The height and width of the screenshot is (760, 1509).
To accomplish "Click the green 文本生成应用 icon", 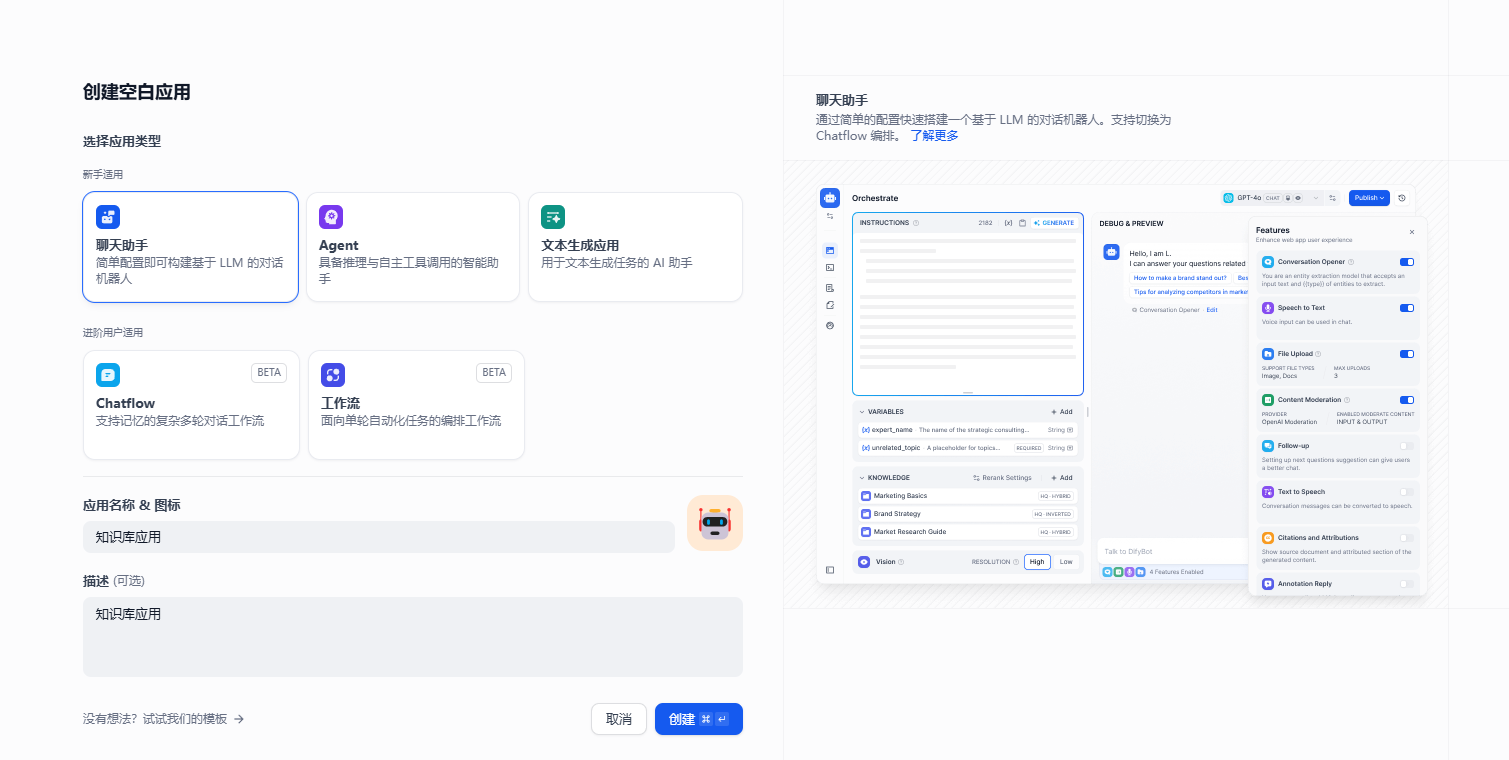I will click(x=553, y=217).
